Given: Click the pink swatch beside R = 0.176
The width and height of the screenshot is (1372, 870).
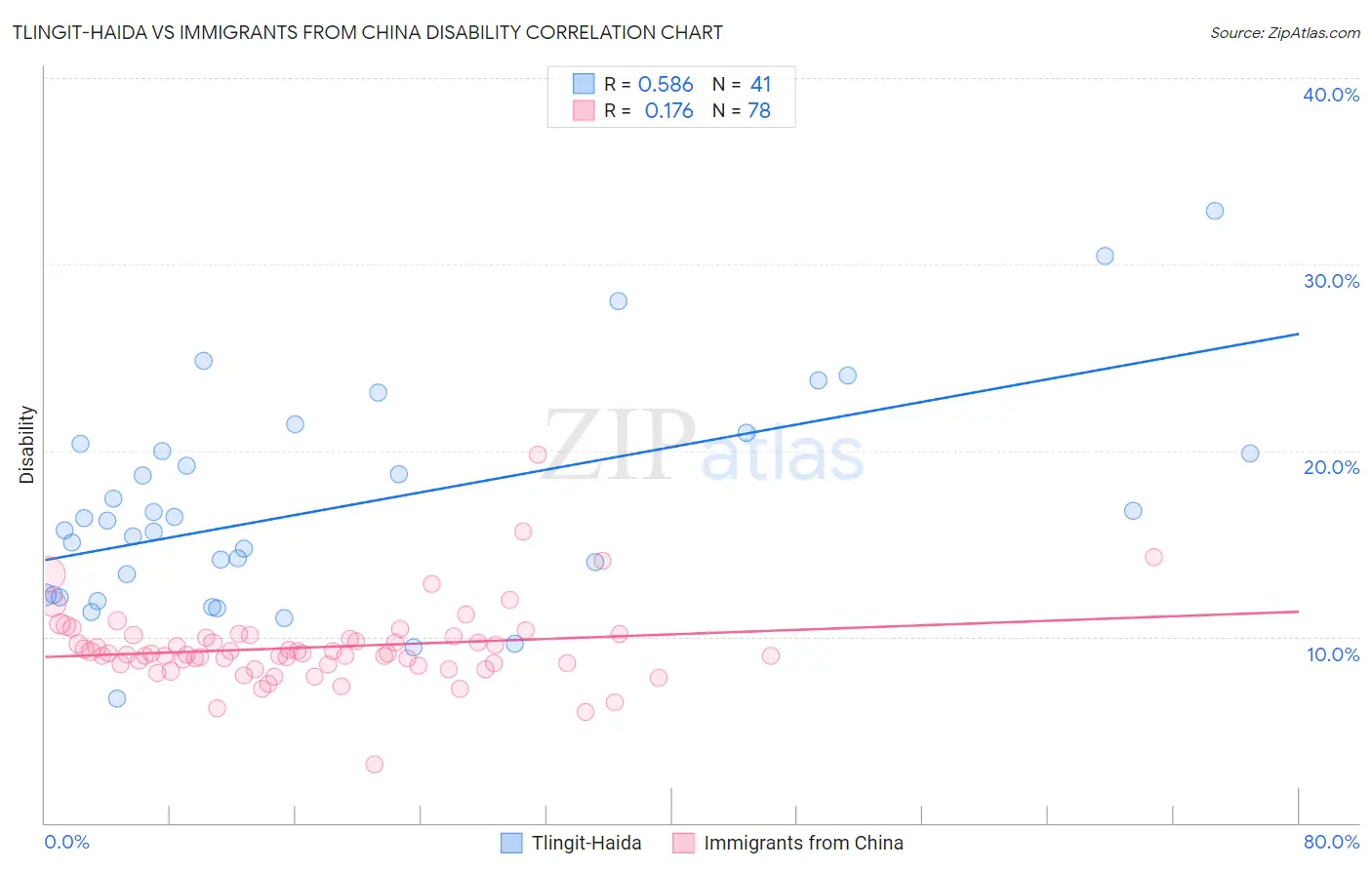Looking at the screenshot, I should [x=584, y=110].
